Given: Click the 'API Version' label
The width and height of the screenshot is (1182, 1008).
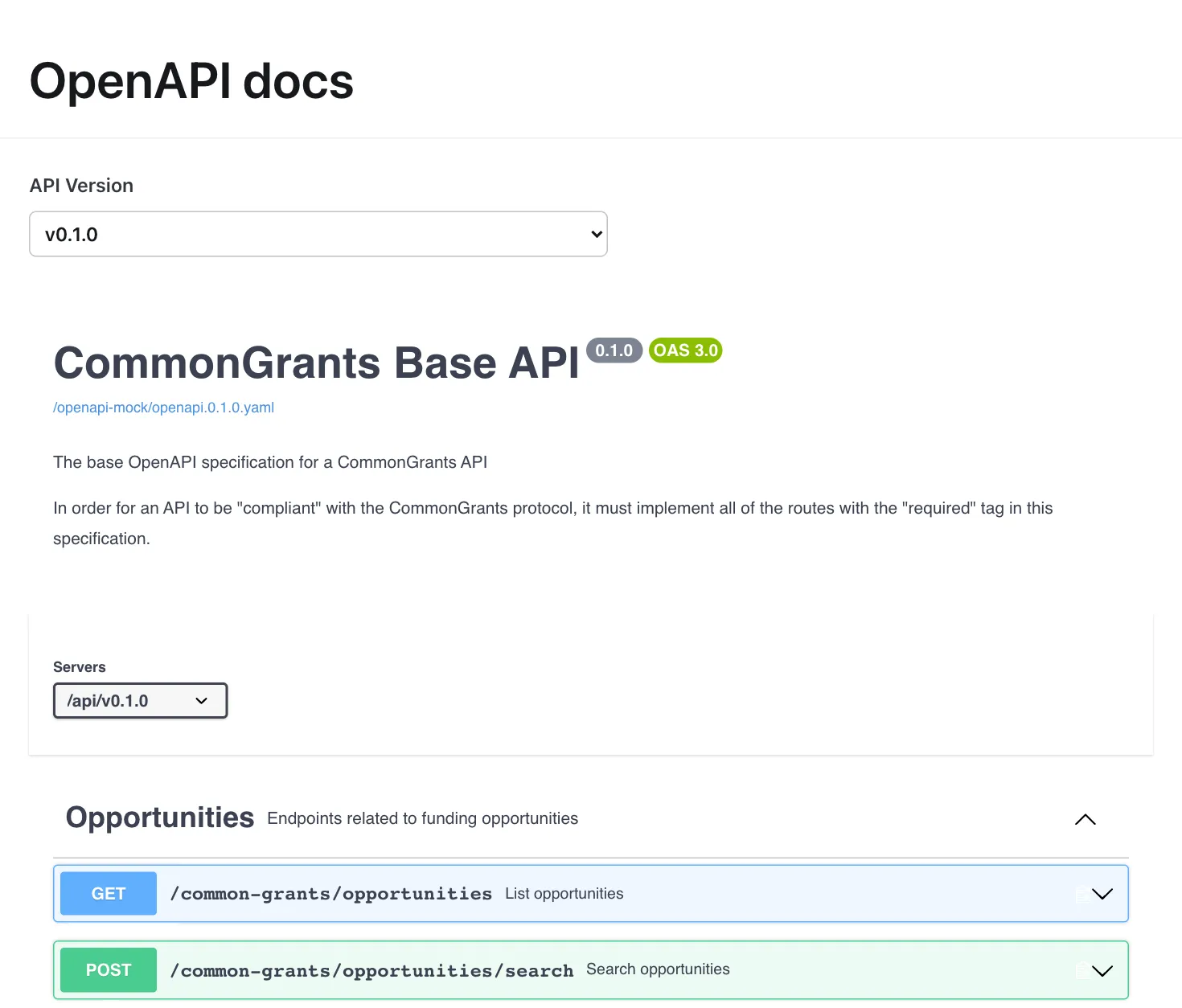Looking at the screenshot, I should click(x=81, y=186).
